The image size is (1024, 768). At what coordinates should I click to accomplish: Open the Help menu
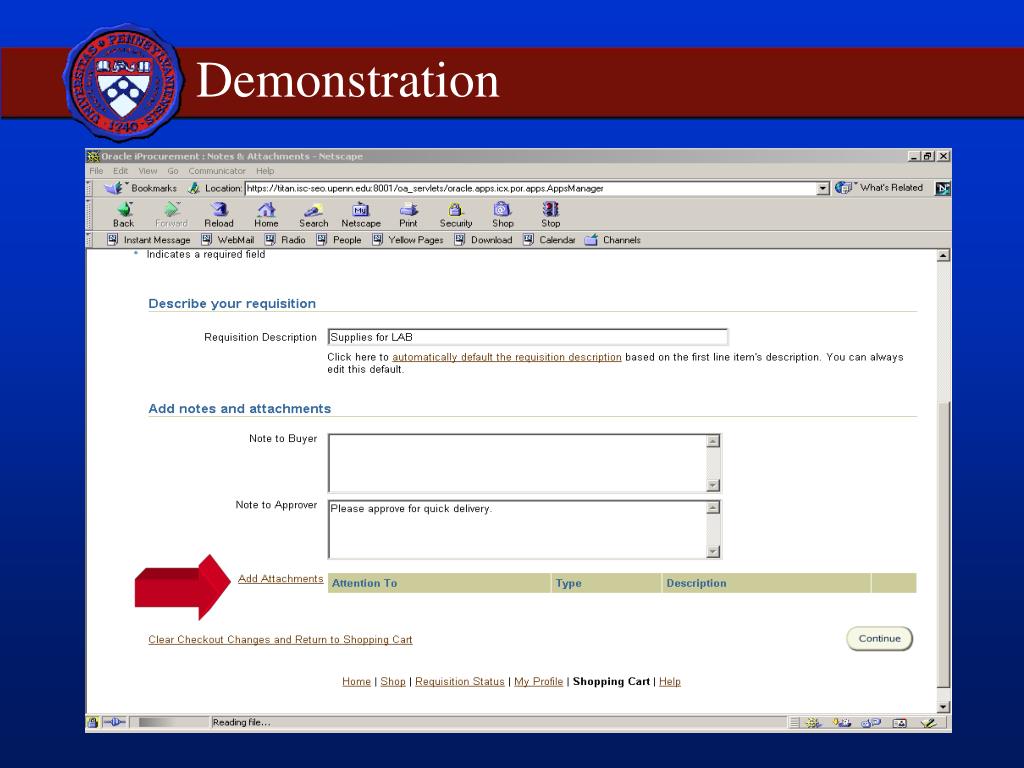pyautogui.click(x=265, y=171)
